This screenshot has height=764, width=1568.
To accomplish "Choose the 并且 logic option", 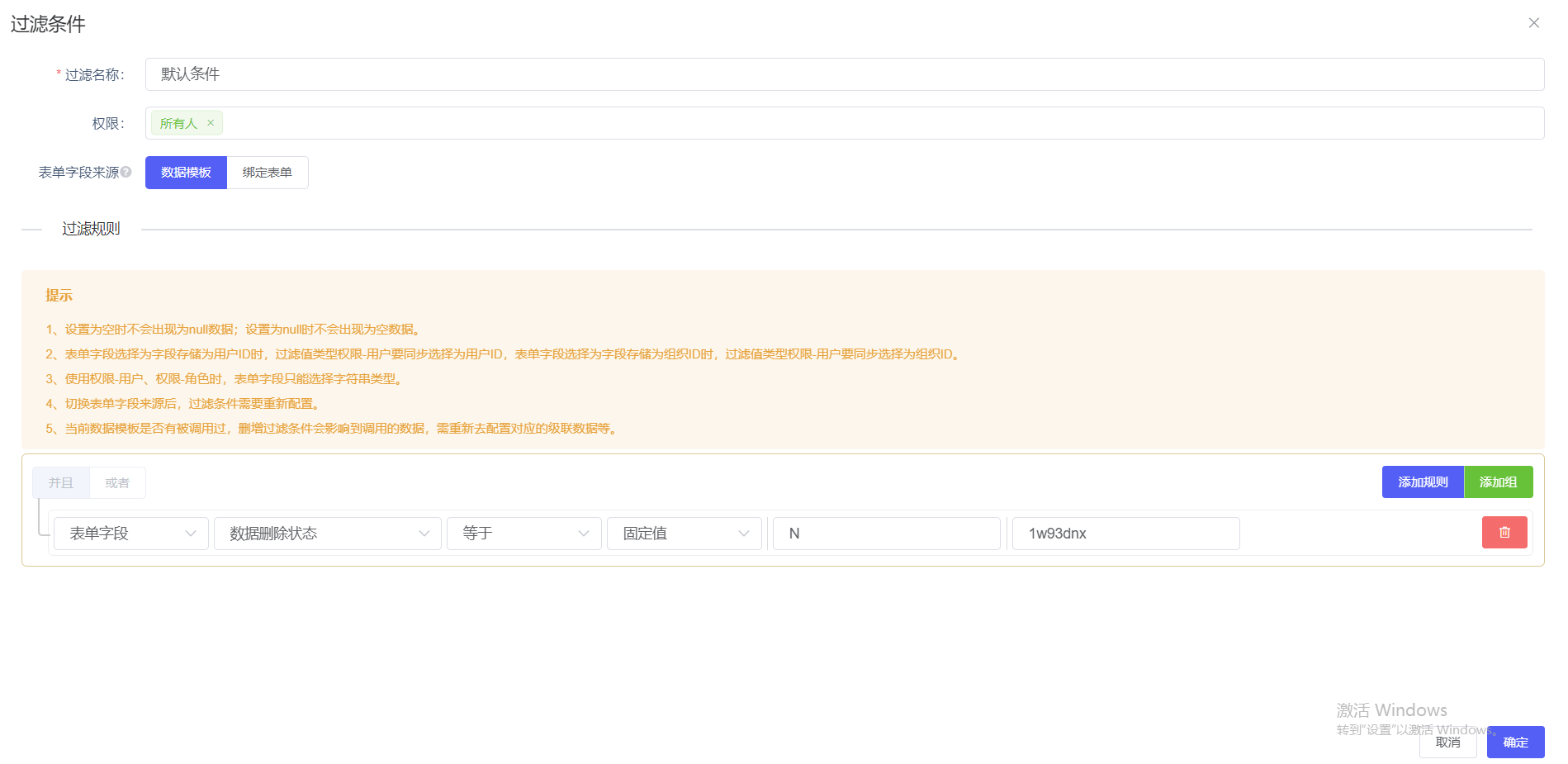I will pos(61,483).
